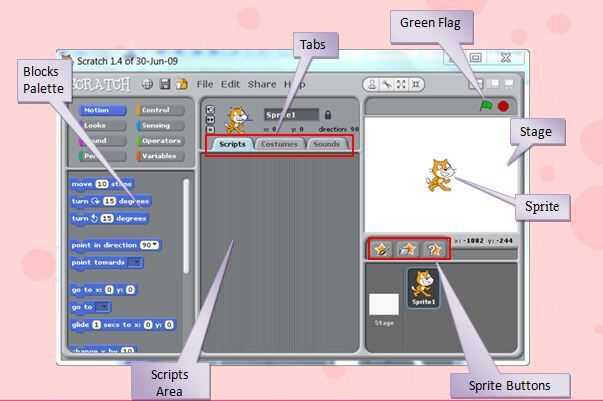Switch to the Costumes tab
Screen dimensions: 603x401
coord(279,144)
